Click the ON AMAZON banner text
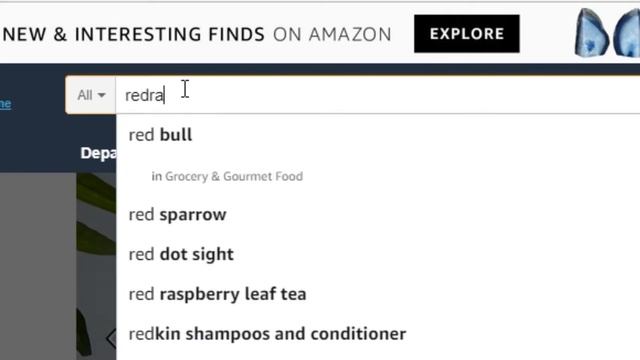Image resolution: width=640 pixels, height=360 pixels. coord(332,34)
